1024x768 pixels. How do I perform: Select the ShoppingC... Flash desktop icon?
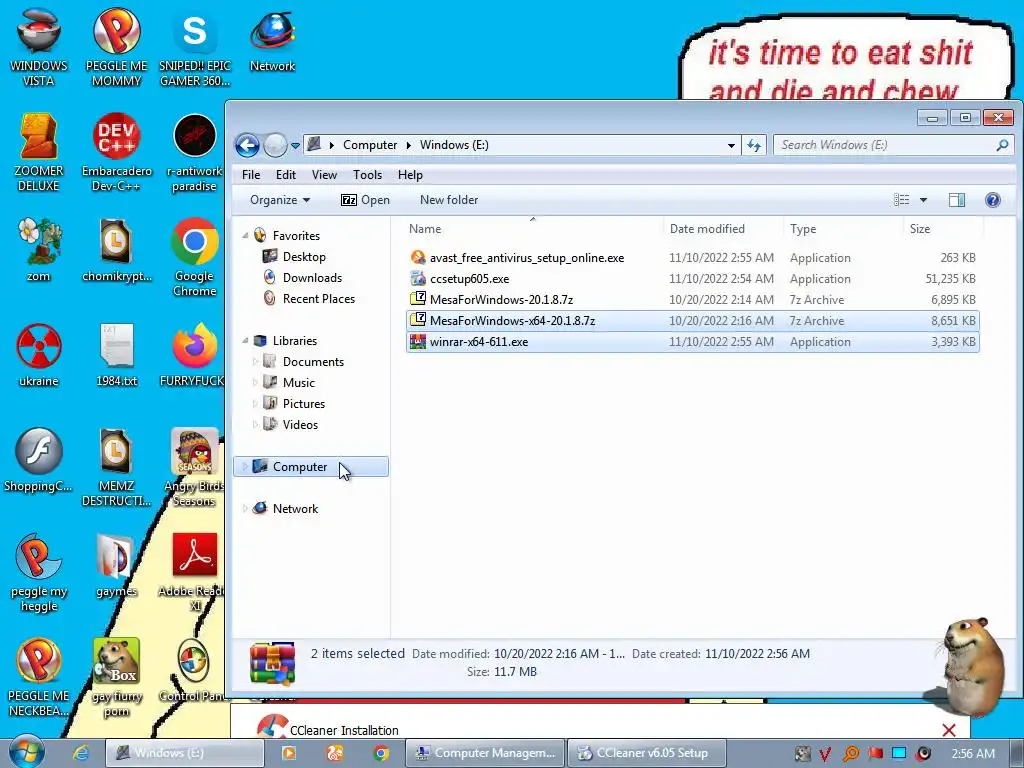tap(39, 460)
